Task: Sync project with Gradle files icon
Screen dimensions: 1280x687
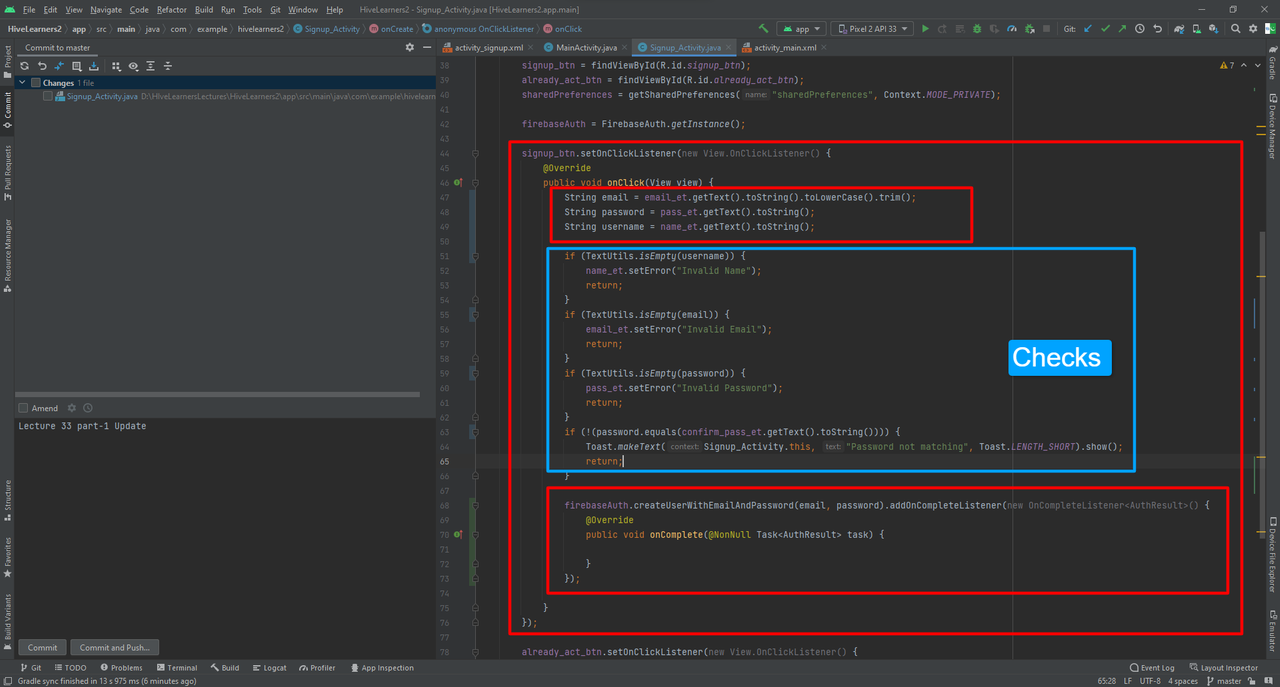Action: click(x=1179, y=29)
